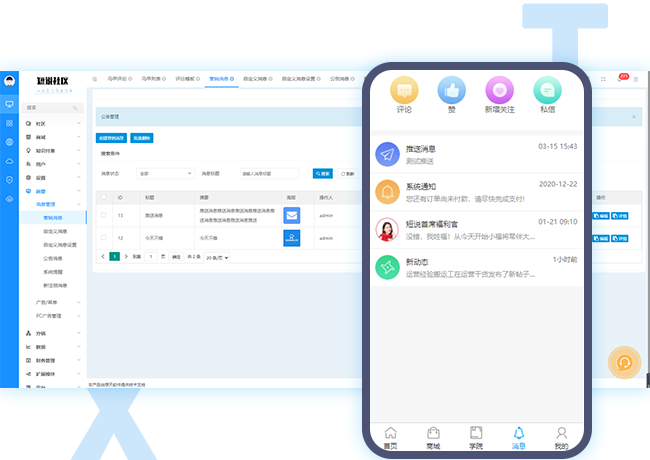
Task: Open the per-page count dropdown in pagination
Action: [x=217, y=258]
